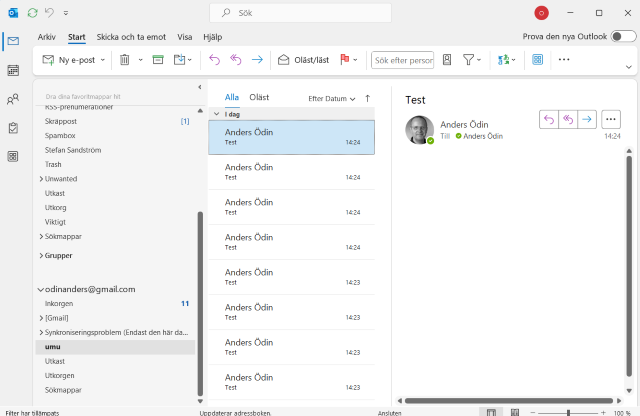Click the ribbon Reply All icon

[236, 60]
